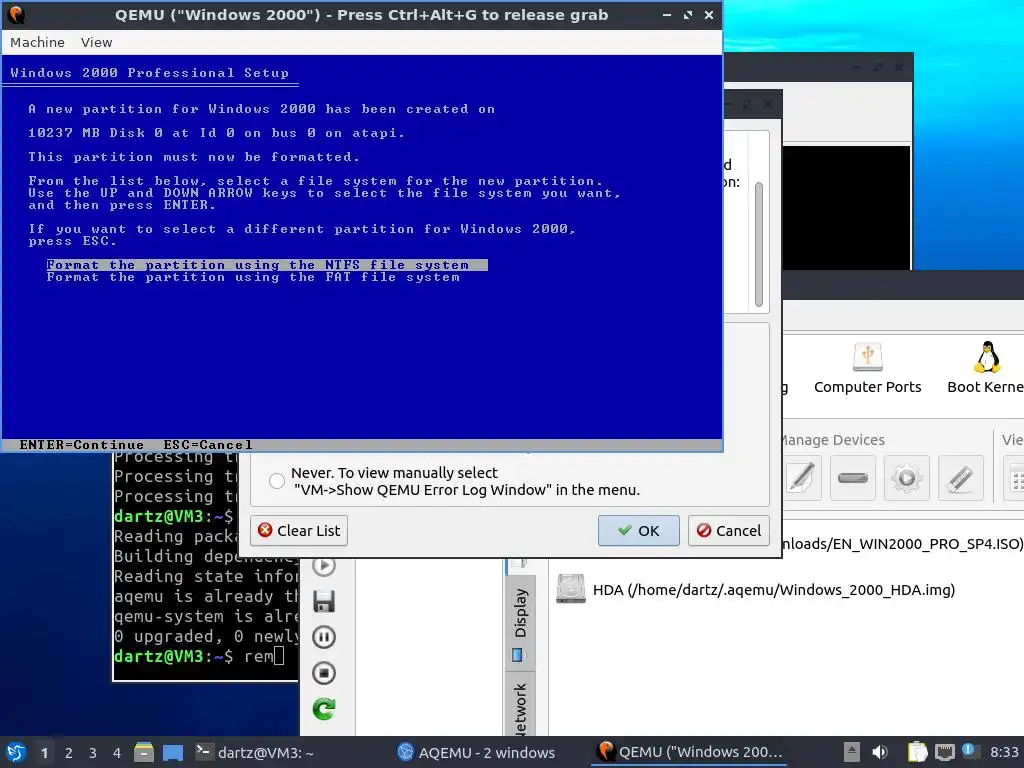Open the Boot Kernel section in AQEMU
The image size is (1024, 768).
[985, 369]
